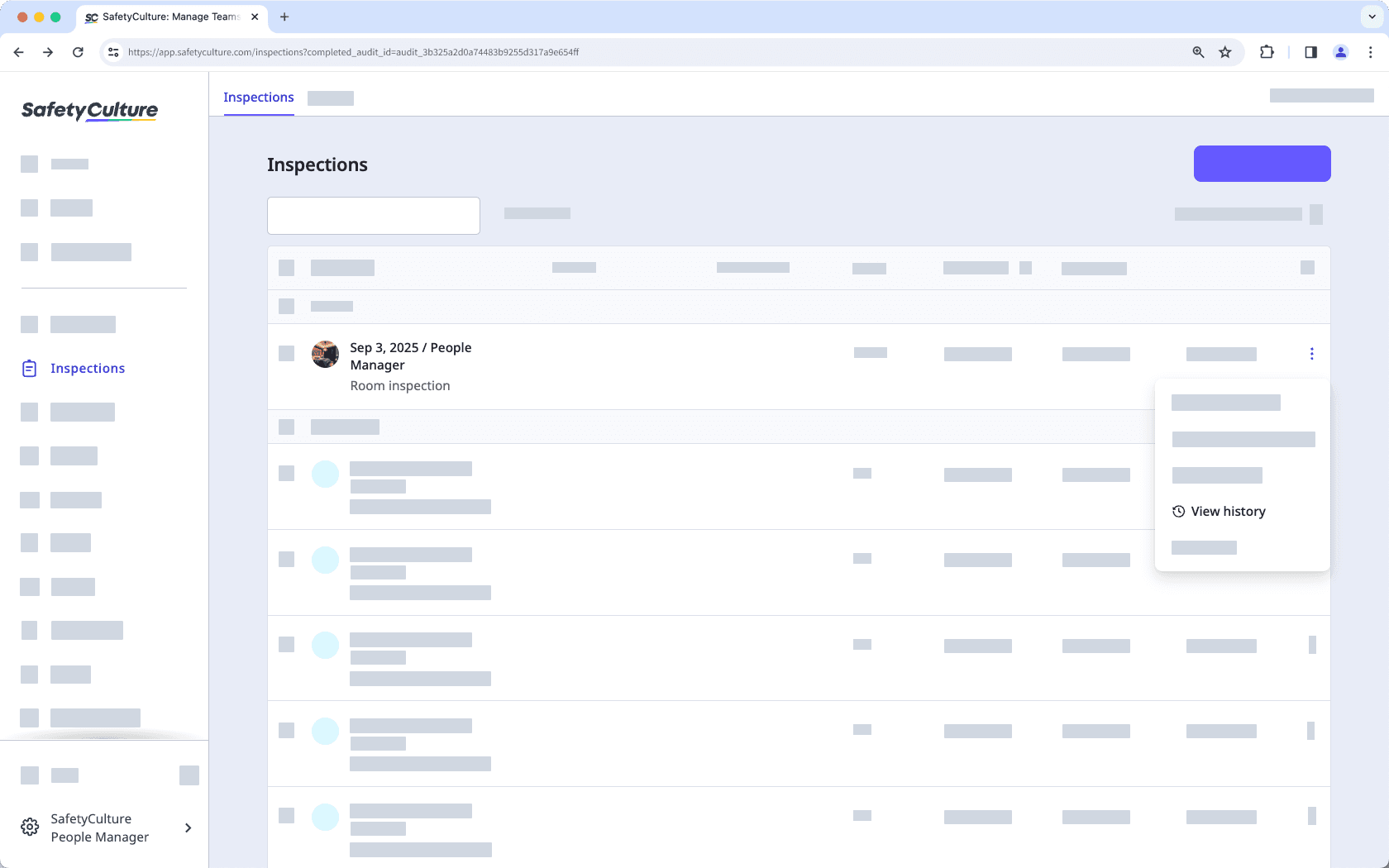This screenshot has width=1389, height=868.
Task: Click inside the inspections search field
Action: click(373, 215)
